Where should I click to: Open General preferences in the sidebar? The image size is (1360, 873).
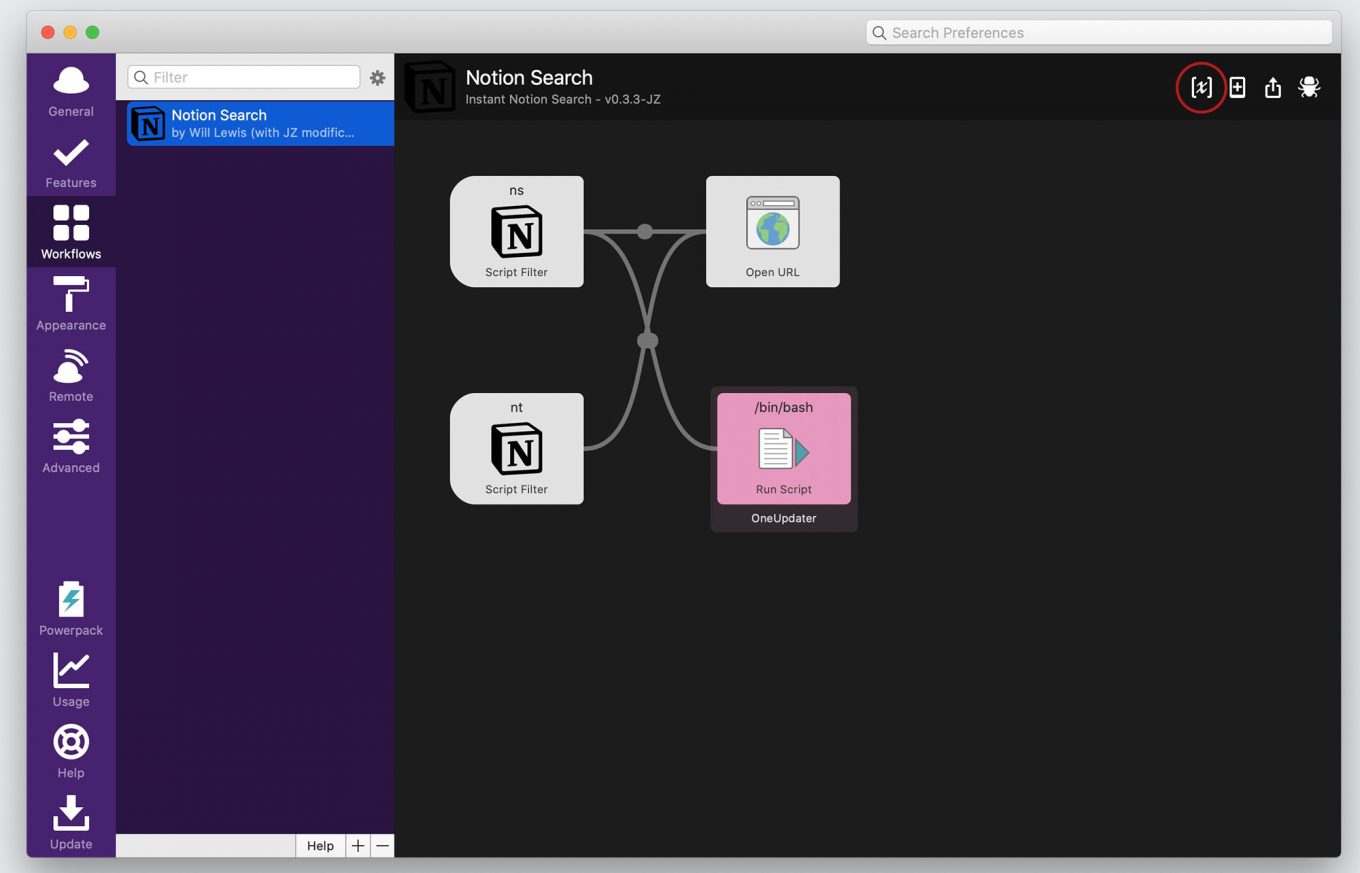click(70, 89)
